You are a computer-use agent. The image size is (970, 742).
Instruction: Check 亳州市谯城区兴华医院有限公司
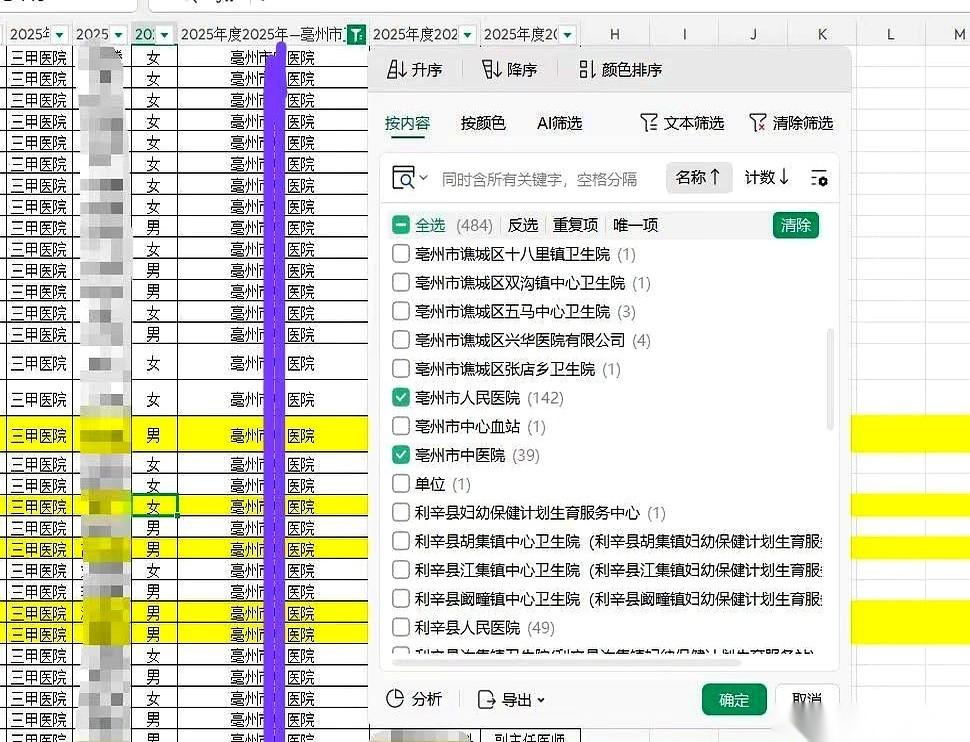401,340
